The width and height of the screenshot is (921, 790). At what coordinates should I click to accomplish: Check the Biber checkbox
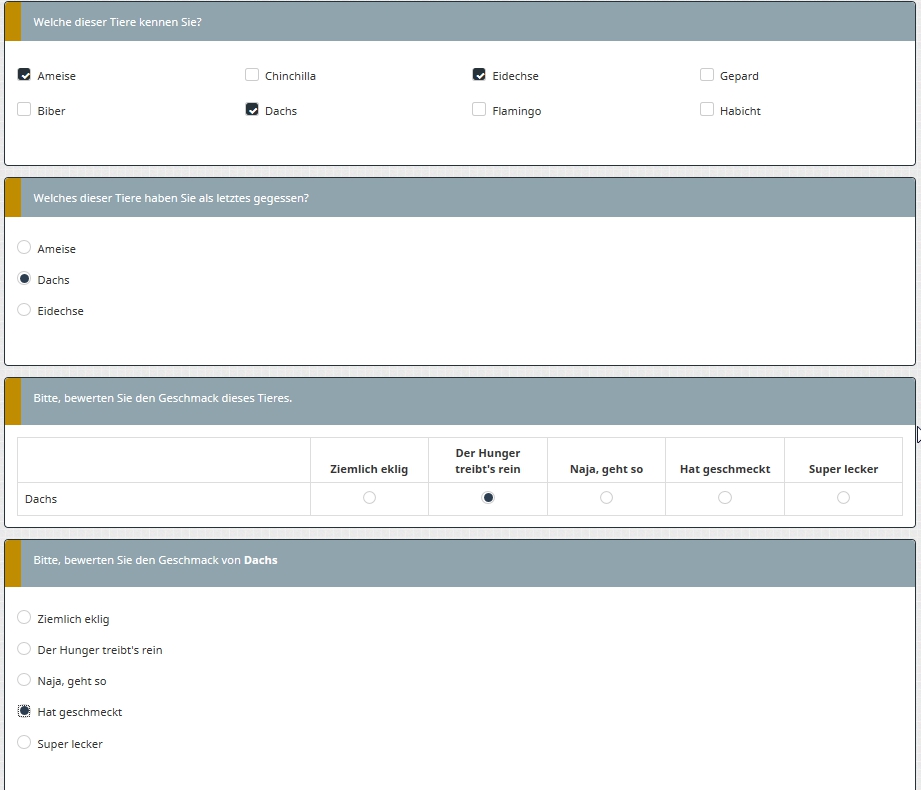tap(25, 110)
